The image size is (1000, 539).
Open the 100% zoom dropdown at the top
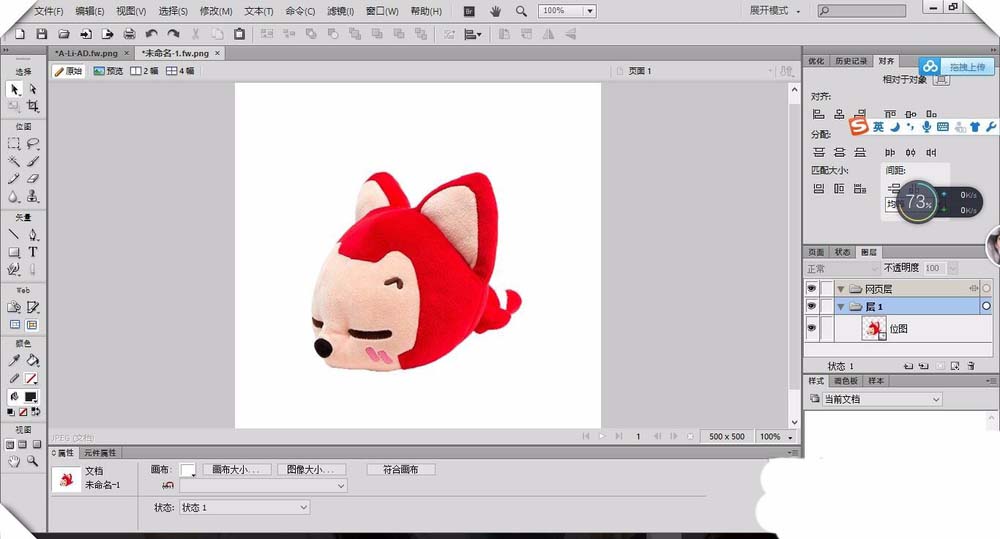[589, 11]
